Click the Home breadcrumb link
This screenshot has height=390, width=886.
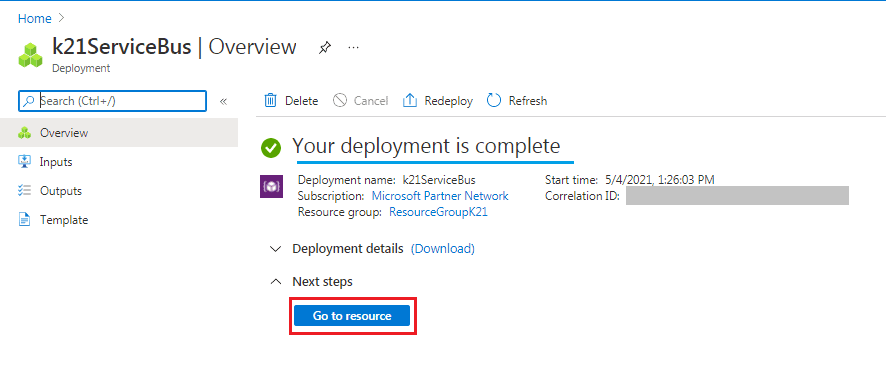click(x=34, y=18)
